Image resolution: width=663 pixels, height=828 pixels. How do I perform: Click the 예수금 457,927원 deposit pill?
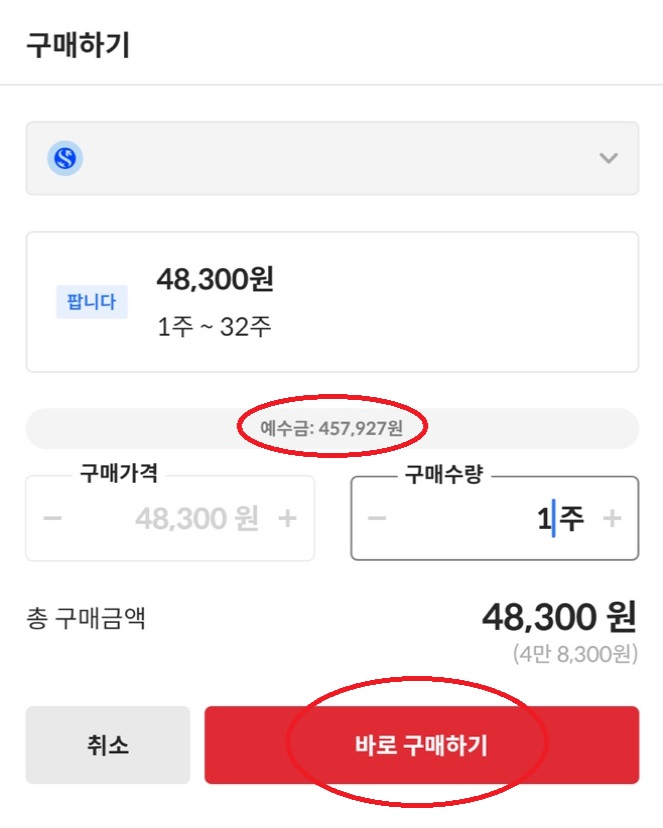(x=332, y=428)
